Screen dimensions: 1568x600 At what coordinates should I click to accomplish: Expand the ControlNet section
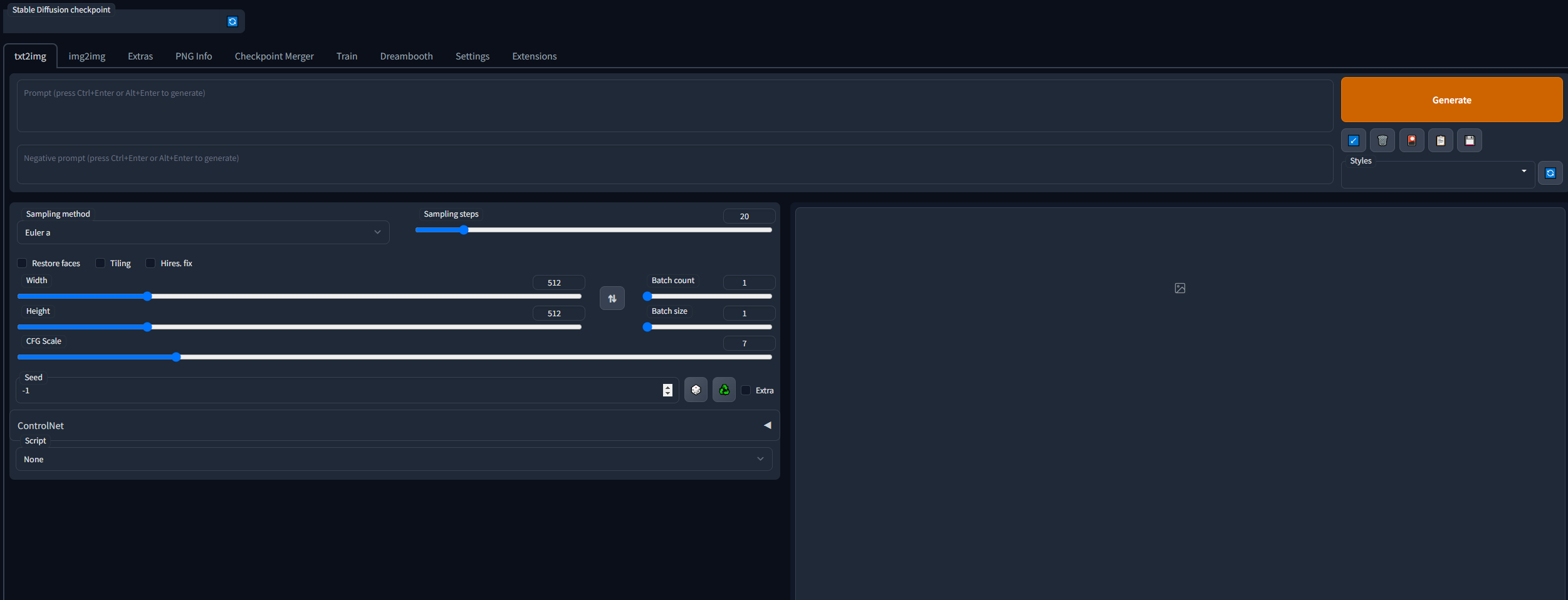394,425
